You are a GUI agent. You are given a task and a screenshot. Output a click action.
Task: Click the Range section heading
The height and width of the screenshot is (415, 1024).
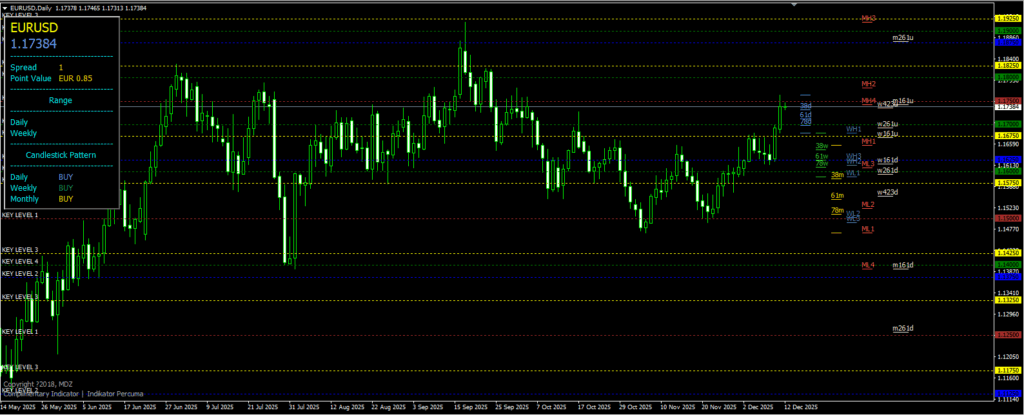point(60,100)
